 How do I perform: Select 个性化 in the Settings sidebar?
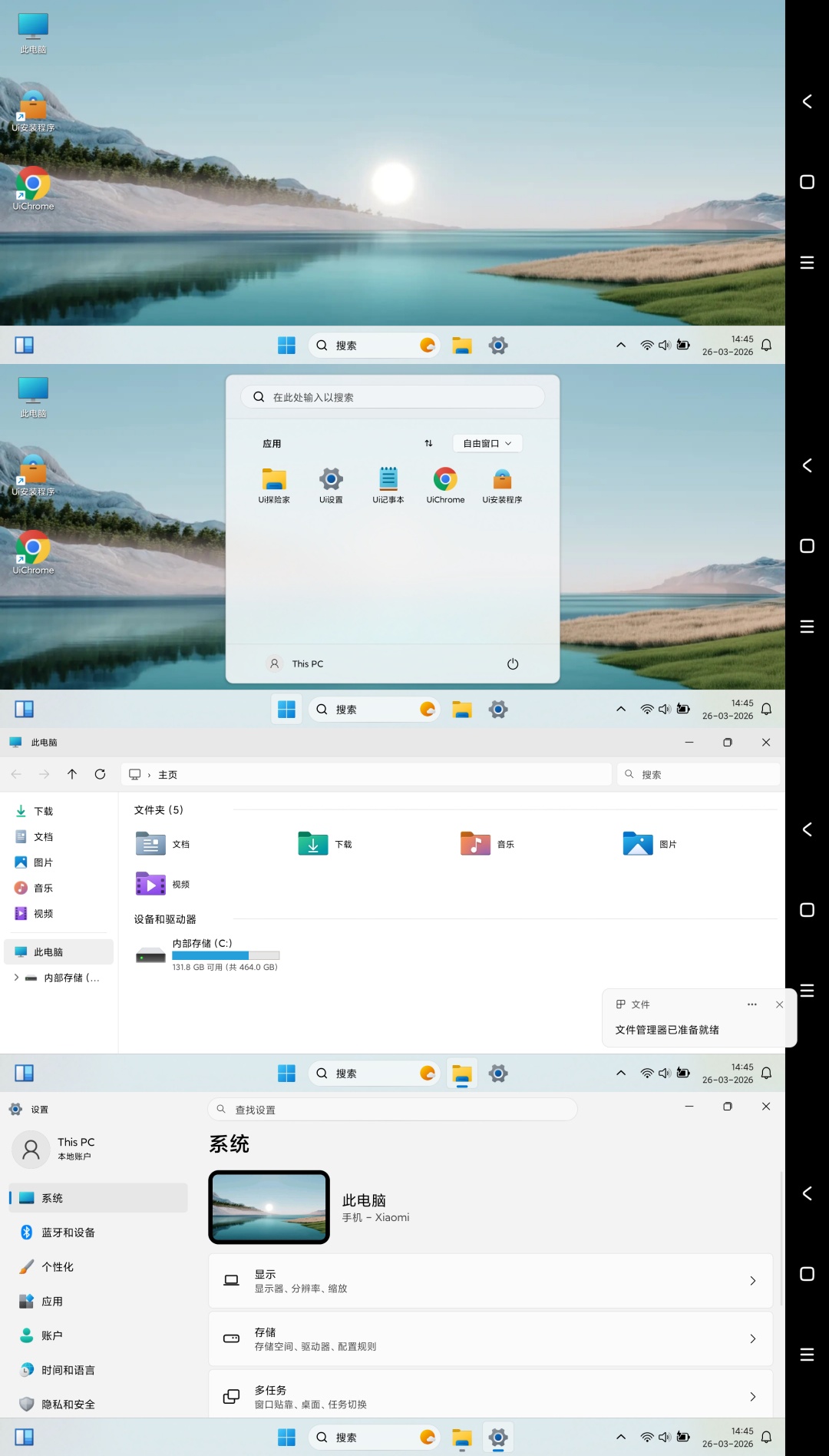[x=98, y=1266]
